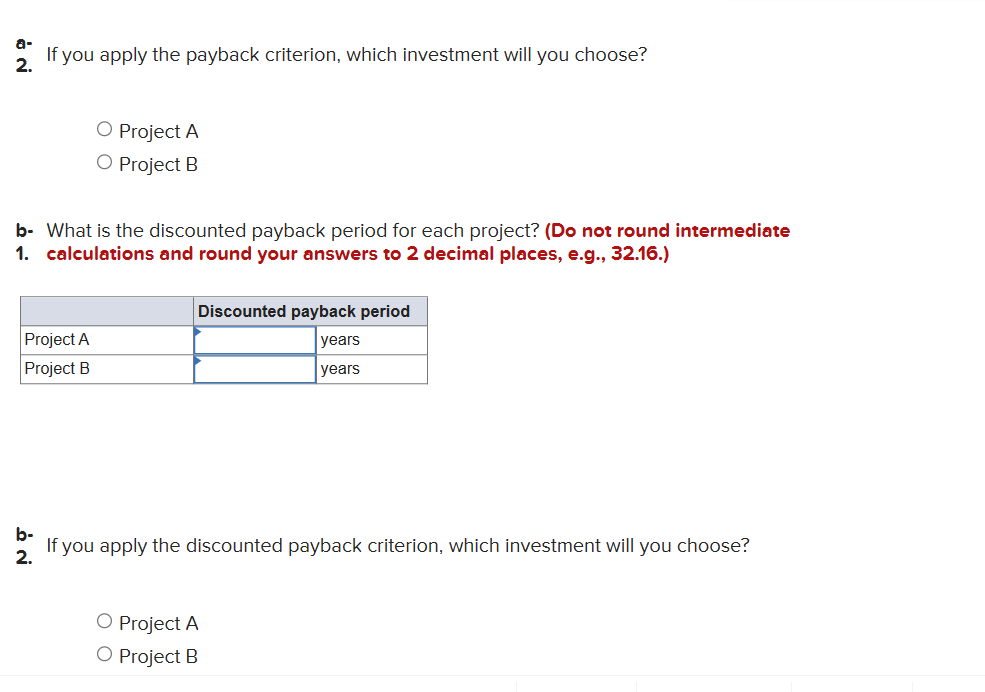
Task: Click the years label beside Project A's input
Action: point(338,339)
